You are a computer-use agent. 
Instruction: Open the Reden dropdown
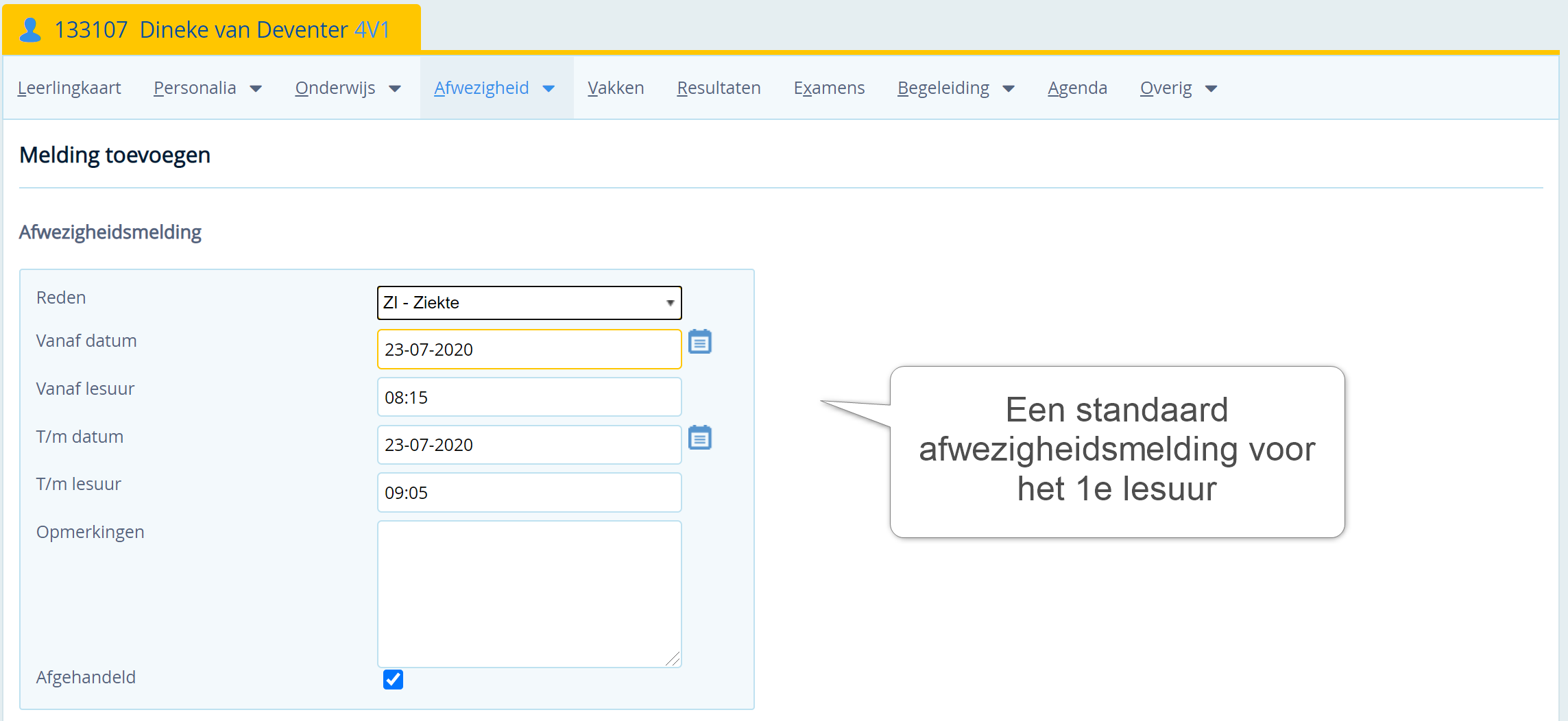(x=529, y=303)
